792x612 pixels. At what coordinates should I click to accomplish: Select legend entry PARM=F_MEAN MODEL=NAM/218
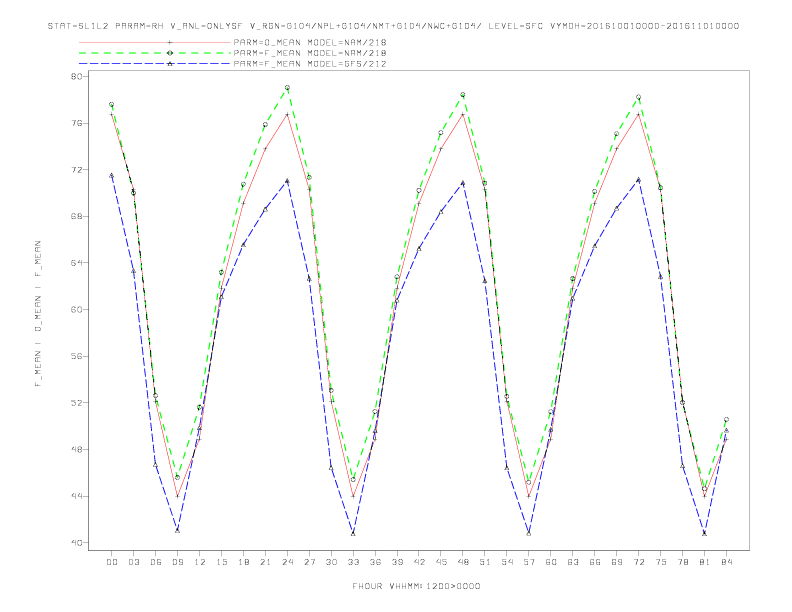click(310, 53)
